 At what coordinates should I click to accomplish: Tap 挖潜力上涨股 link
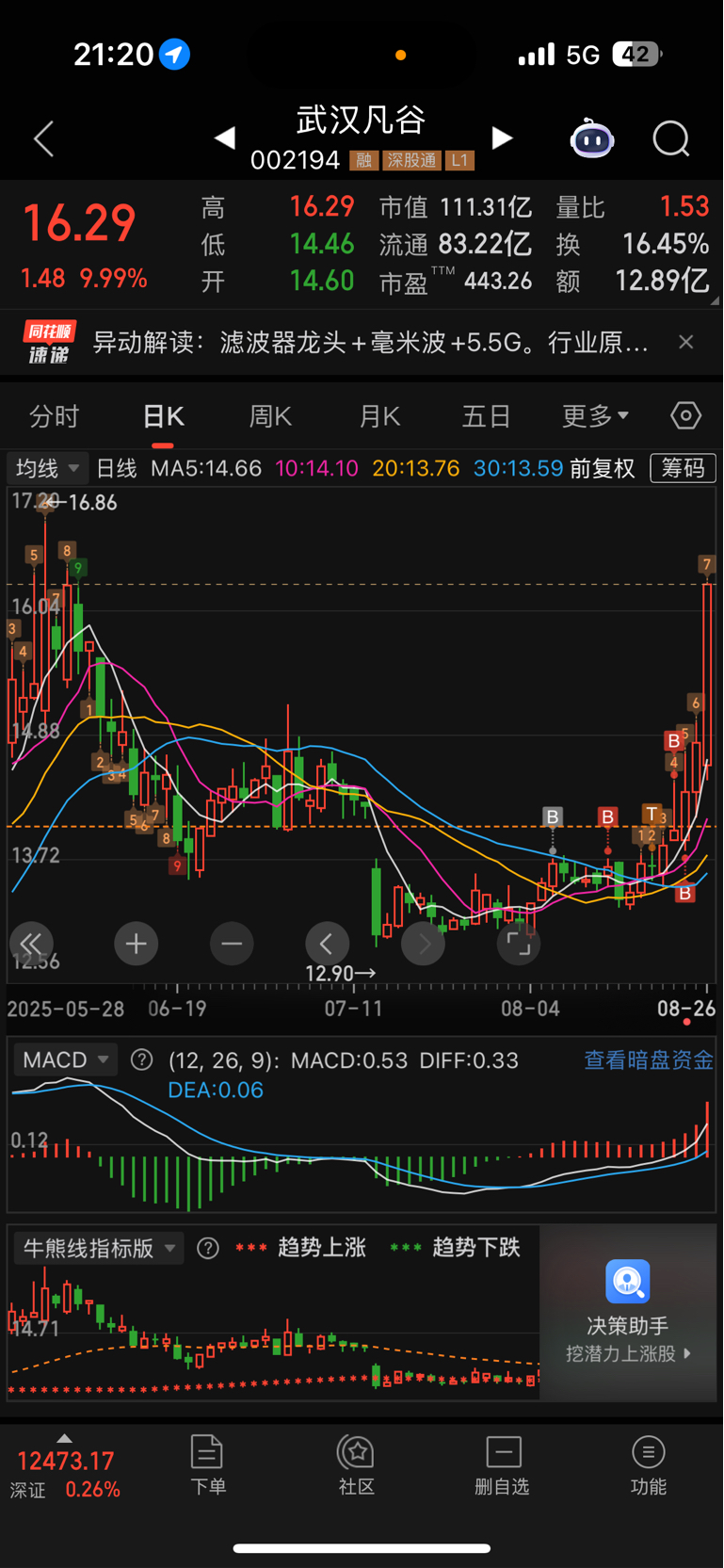tap(629, 1353)
